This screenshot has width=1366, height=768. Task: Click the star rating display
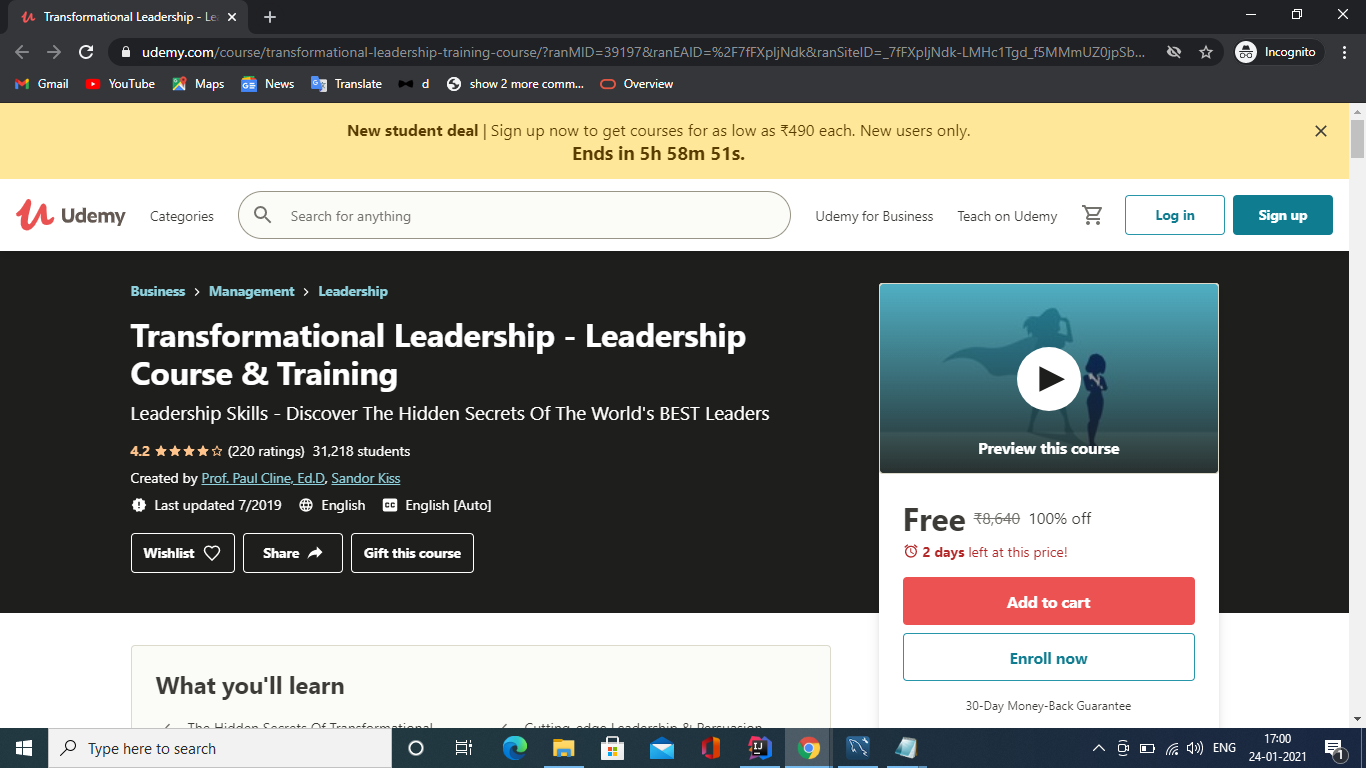[x=189, y=451]
